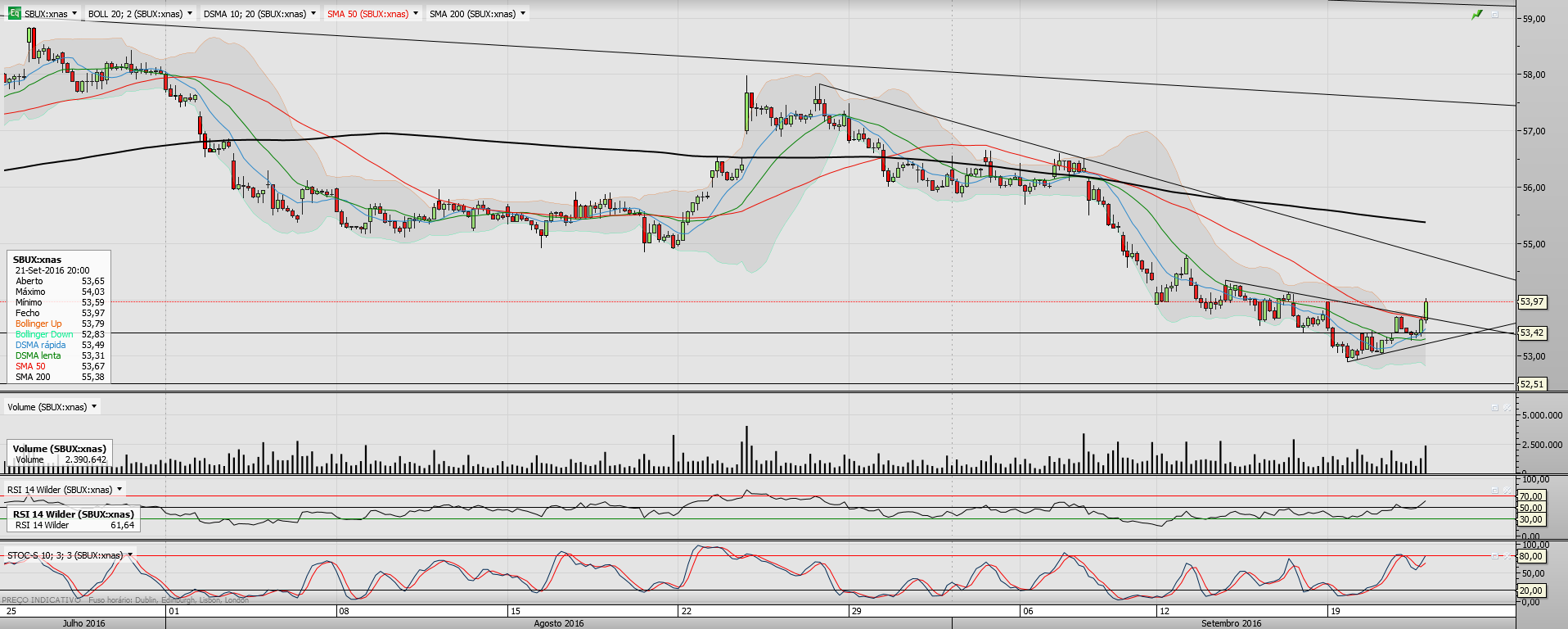The image size is (1568, 629).
Task: Click the DSMA rápida row in the data box
Action: click(x=60, y=345)
